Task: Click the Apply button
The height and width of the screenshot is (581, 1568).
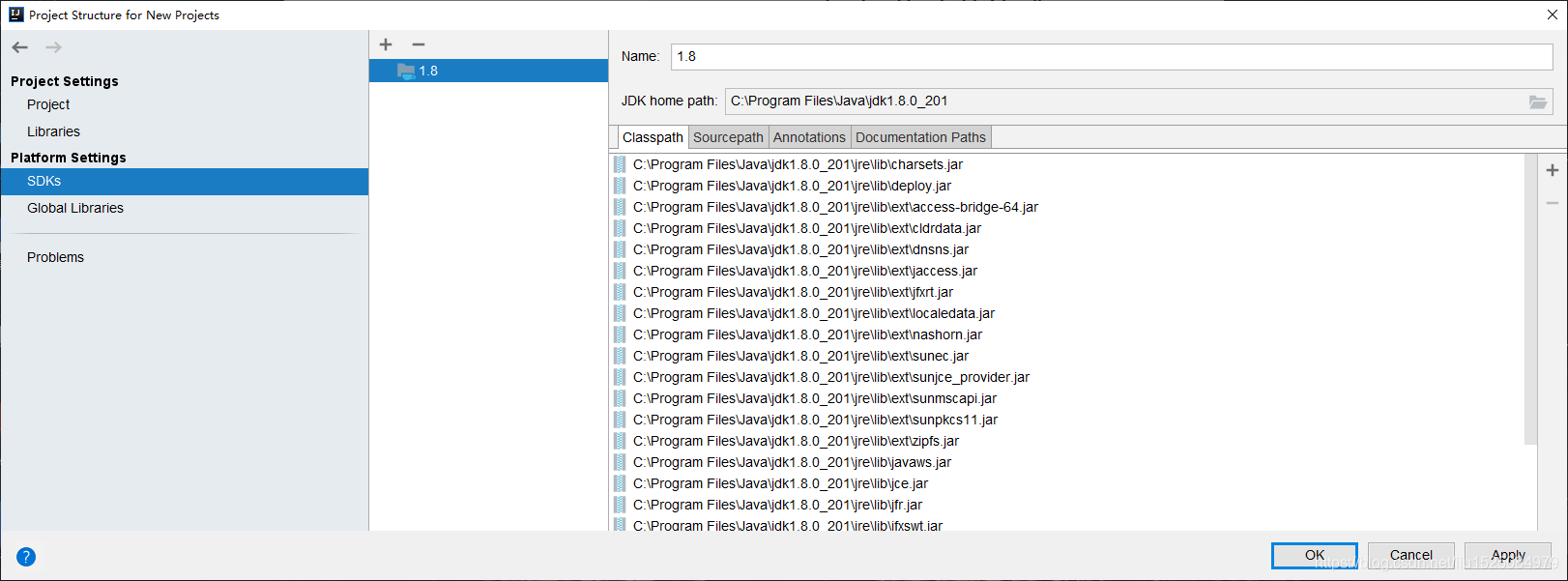Action: [x=1508, y=555]
